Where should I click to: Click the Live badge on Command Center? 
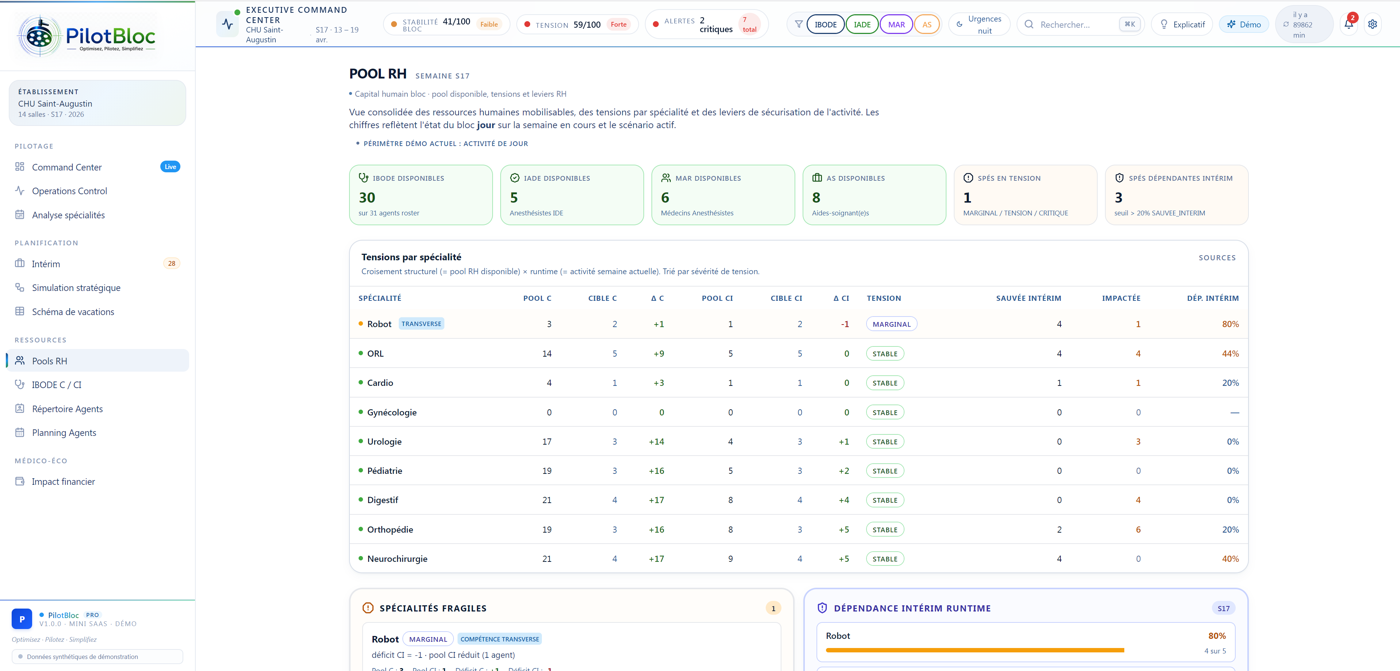[x=170, y=167]
